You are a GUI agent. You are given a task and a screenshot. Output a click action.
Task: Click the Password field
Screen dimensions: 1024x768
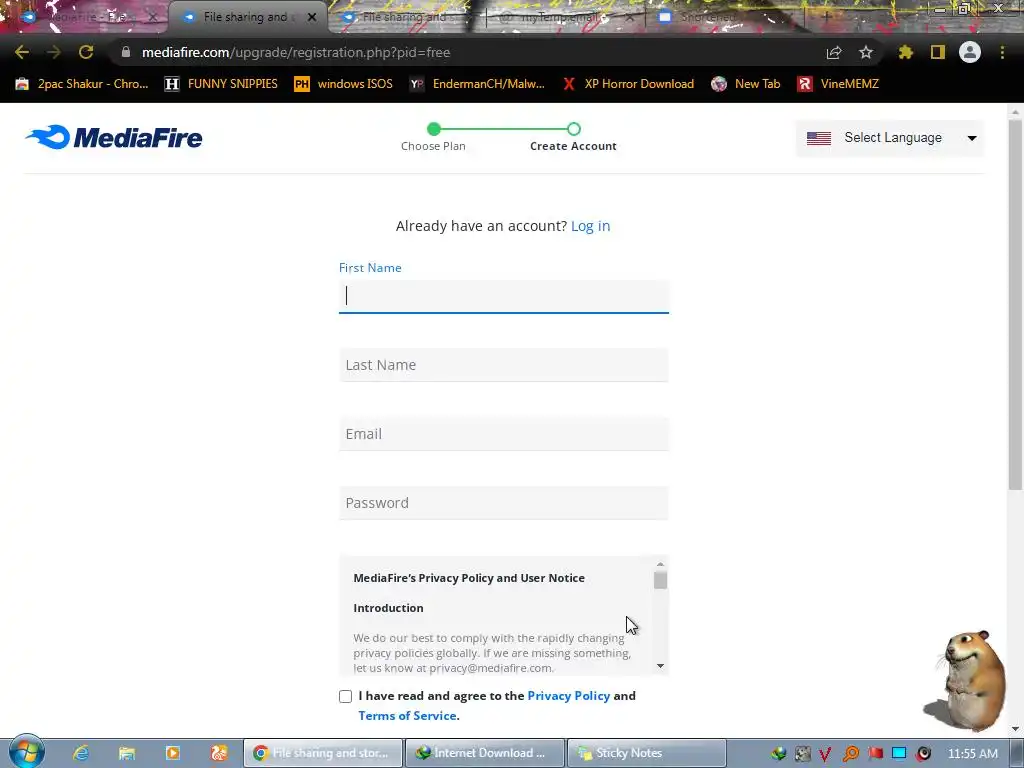tap(504, 503)
